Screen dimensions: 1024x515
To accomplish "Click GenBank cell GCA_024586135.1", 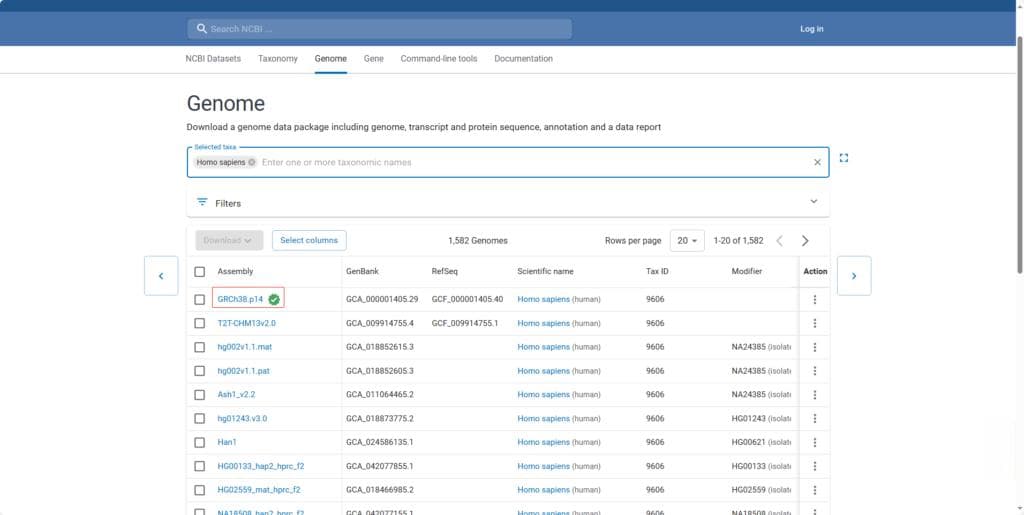I will [380, 443].
